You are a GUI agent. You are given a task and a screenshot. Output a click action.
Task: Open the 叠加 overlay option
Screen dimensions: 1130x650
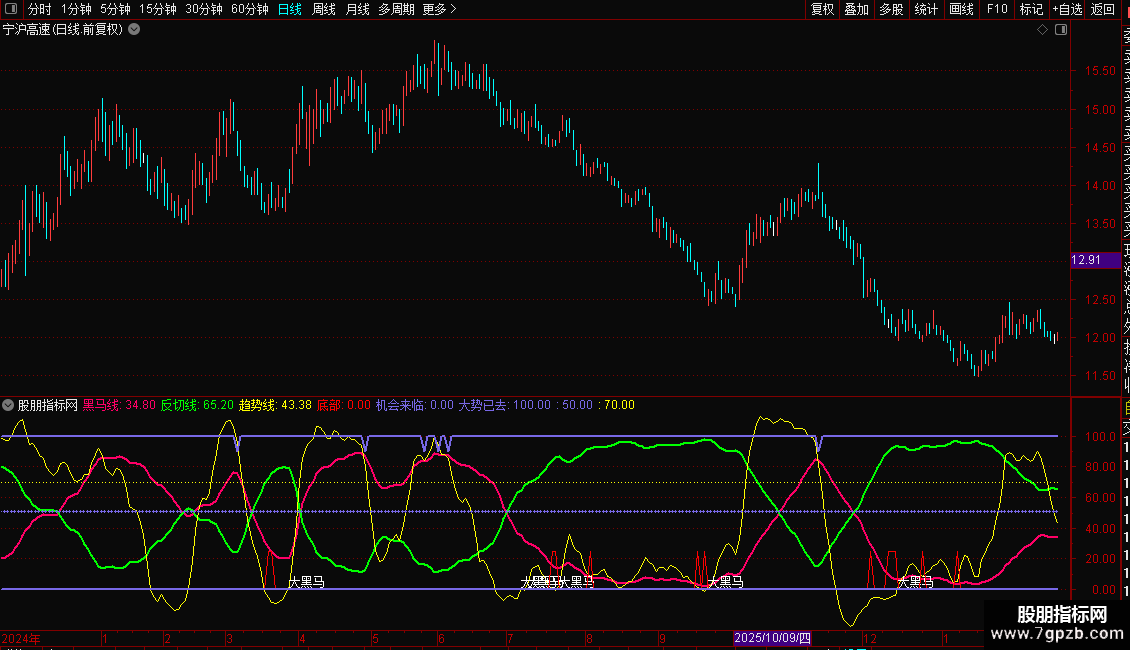click(x=856, y=10)
